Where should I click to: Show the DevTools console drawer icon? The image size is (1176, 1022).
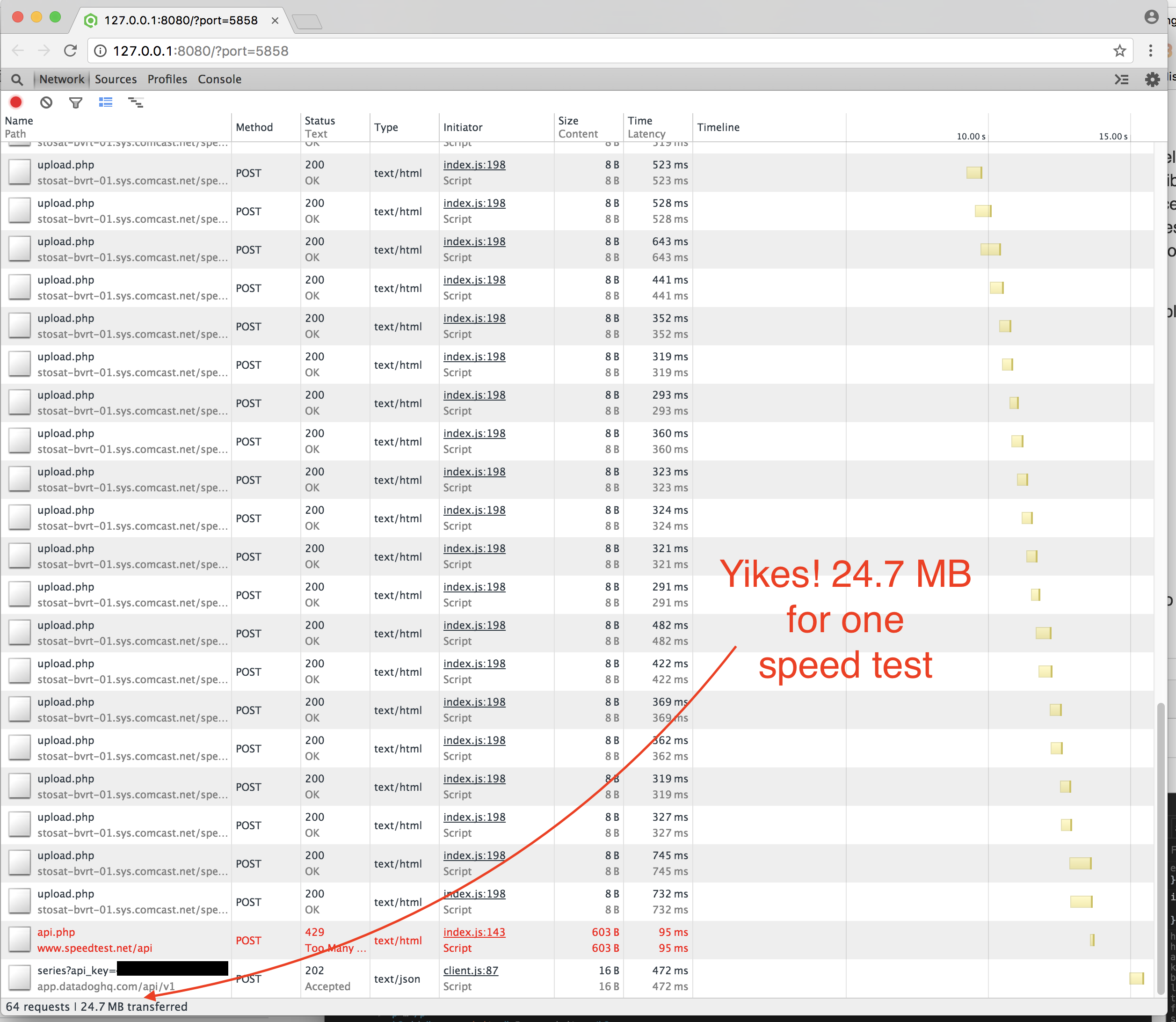(x=1121, y=79)
